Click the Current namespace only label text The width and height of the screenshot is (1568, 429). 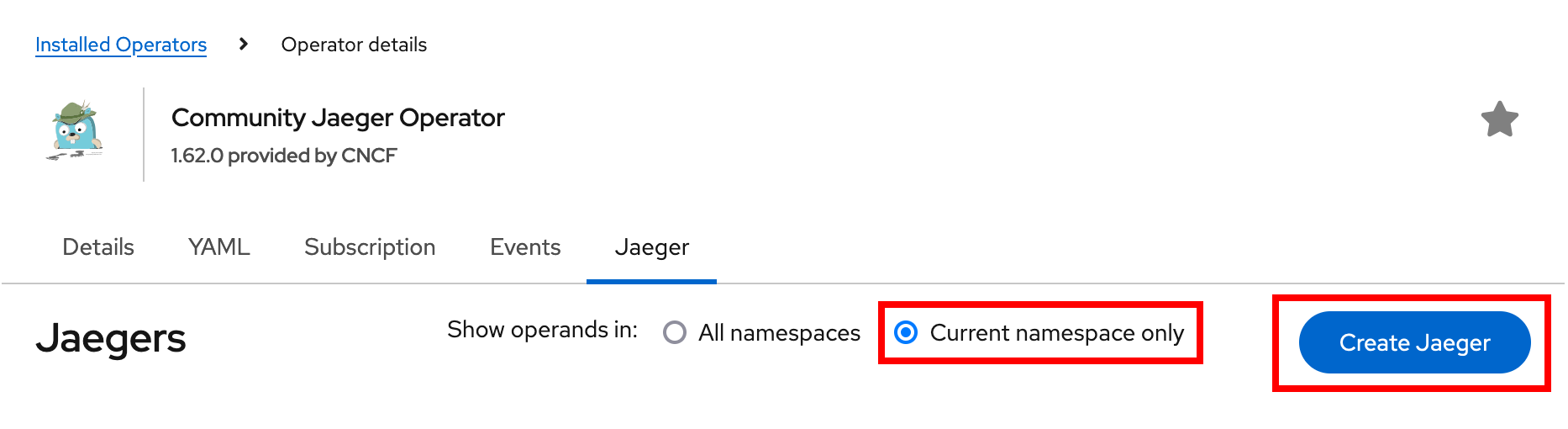[x=1056, y=333]
